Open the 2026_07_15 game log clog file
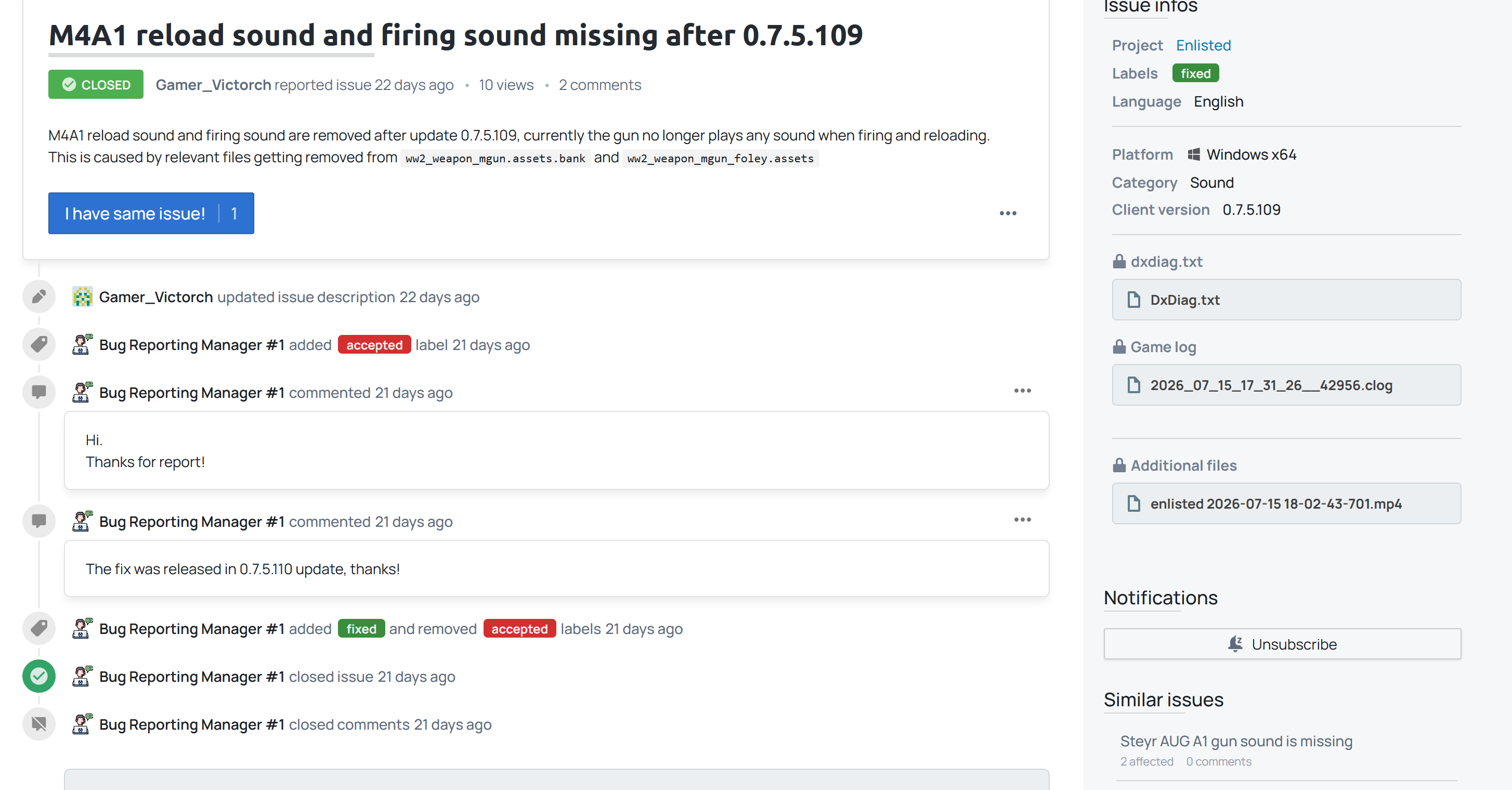 click(x=1286, y=385)
